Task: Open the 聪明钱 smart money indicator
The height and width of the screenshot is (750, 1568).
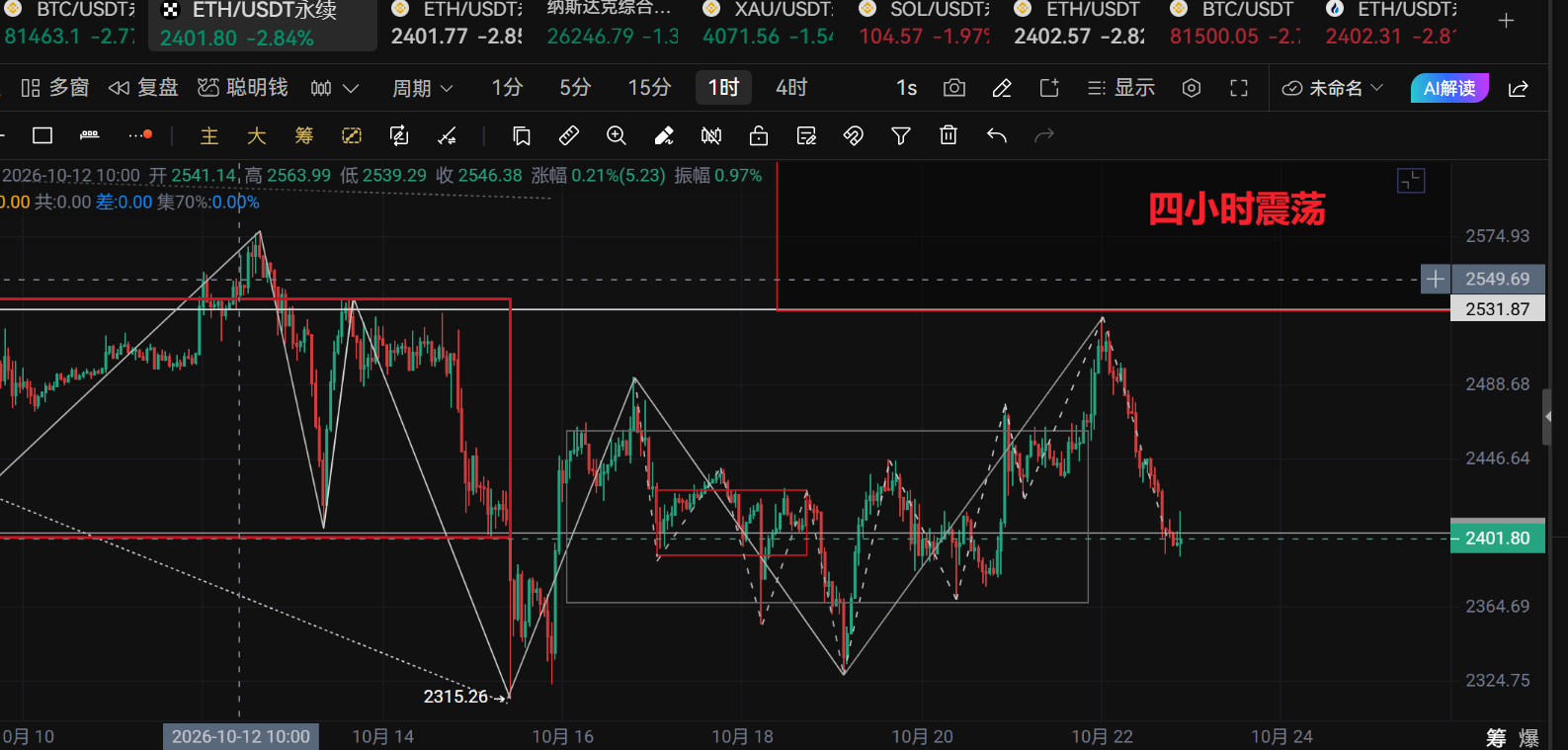Action: tap(243, 88)
